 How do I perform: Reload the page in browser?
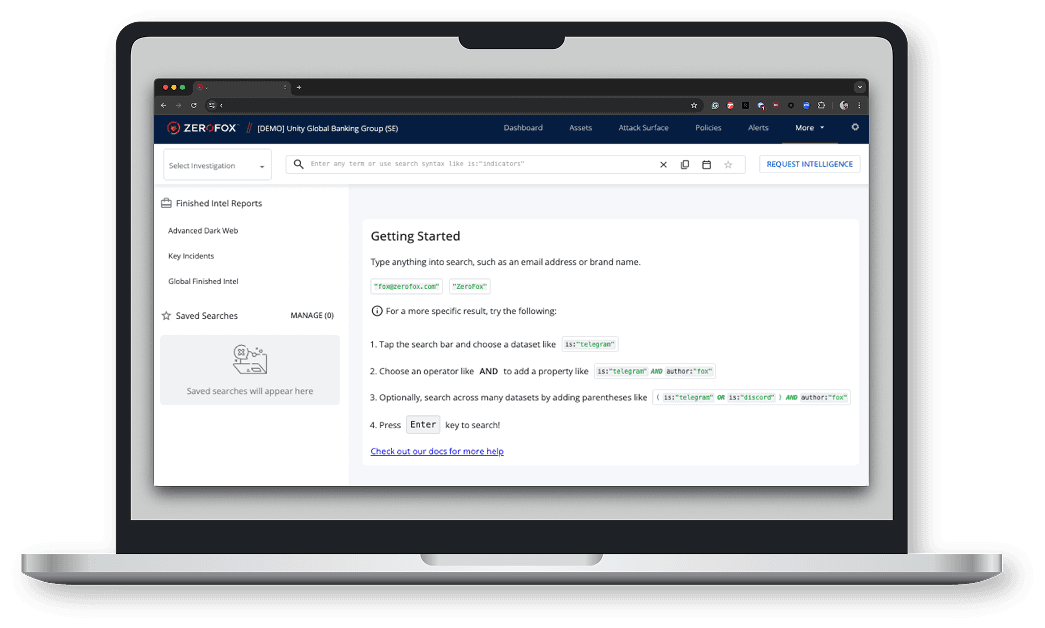[194, 105]
